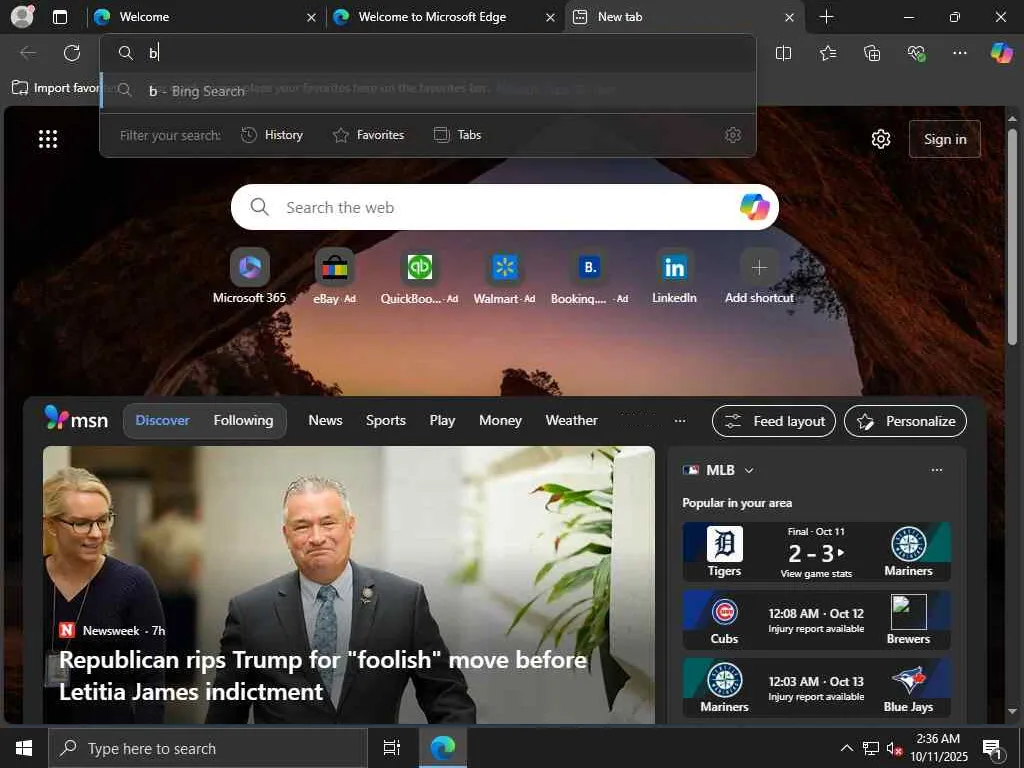
Task: Click the Windows taskbar search box
Action: pyautogui.click(x=208, y=748)
